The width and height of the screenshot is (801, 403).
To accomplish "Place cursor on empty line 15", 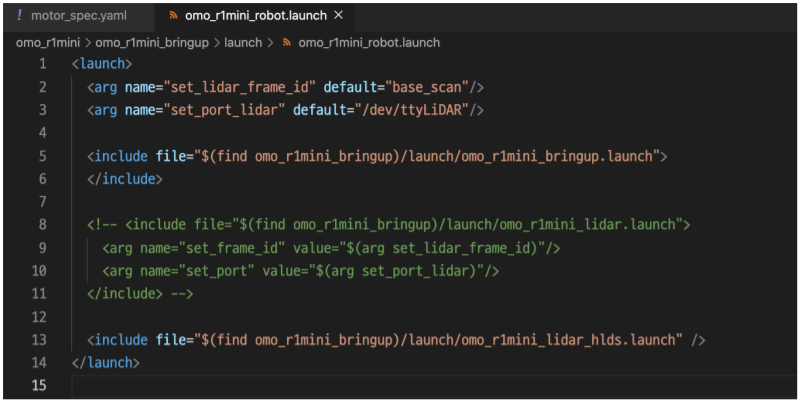I will tap(434, 385).
